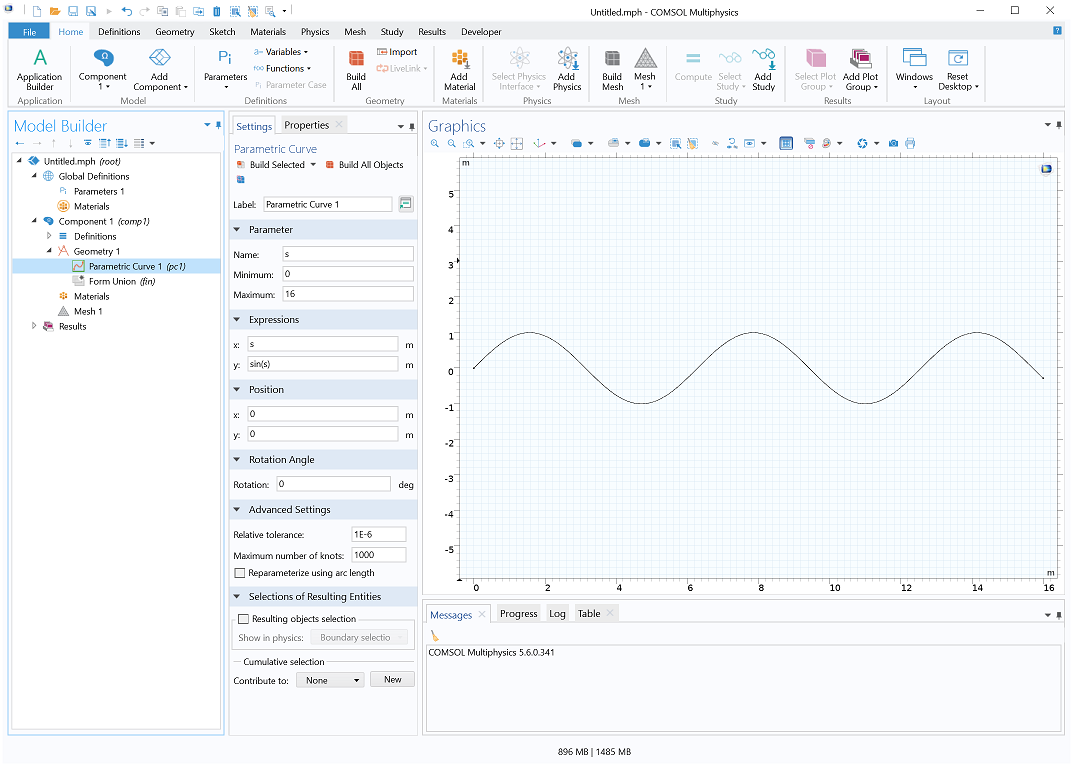Click the Build All Objects button

click(365, 165)
